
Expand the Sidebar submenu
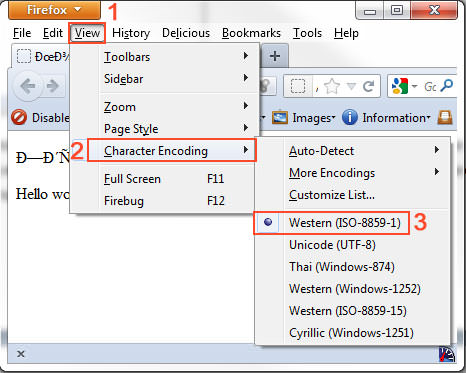click(164, 79)
